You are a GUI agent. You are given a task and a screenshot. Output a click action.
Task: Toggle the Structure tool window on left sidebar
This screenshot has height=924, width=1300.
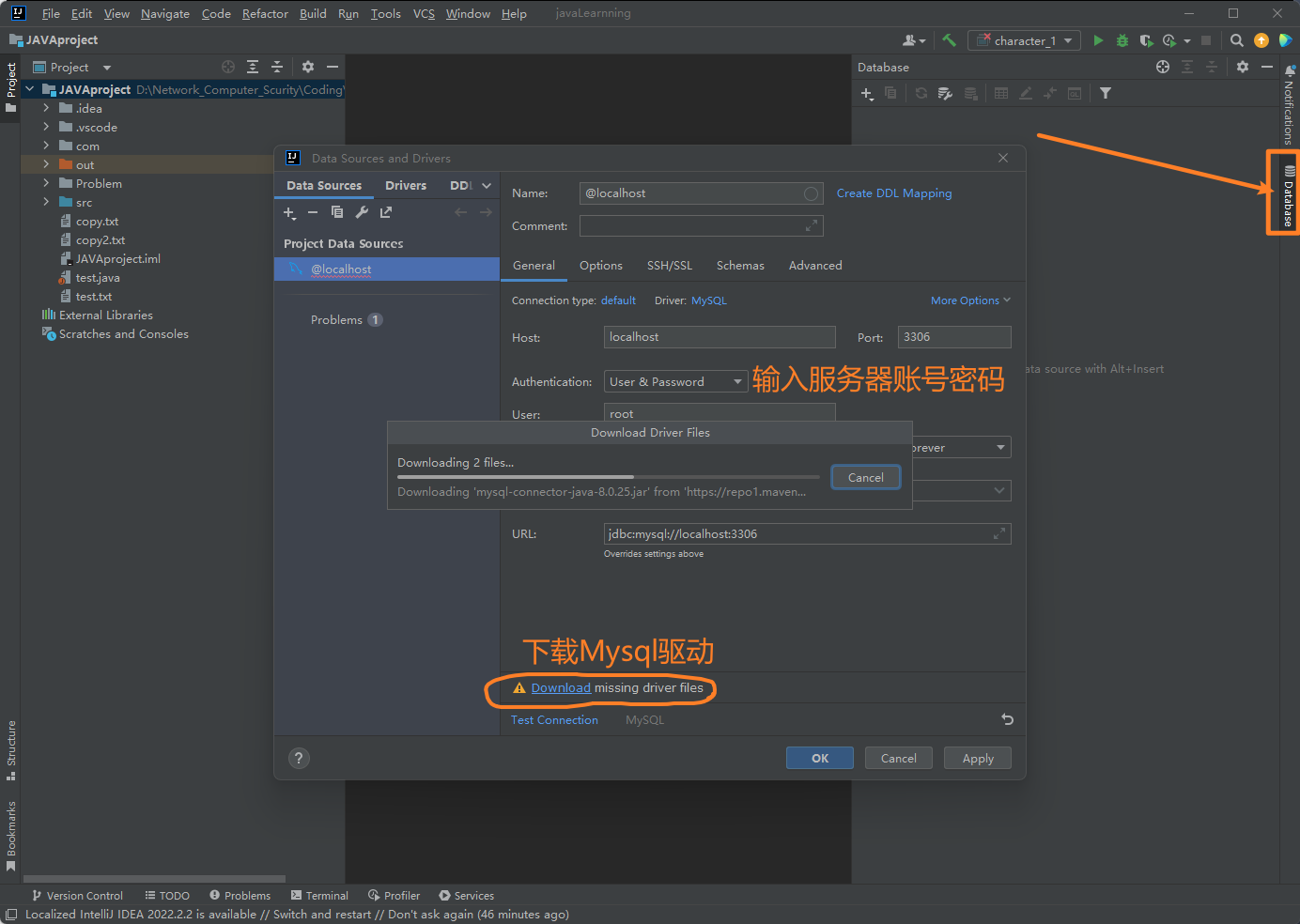point(10,749)
